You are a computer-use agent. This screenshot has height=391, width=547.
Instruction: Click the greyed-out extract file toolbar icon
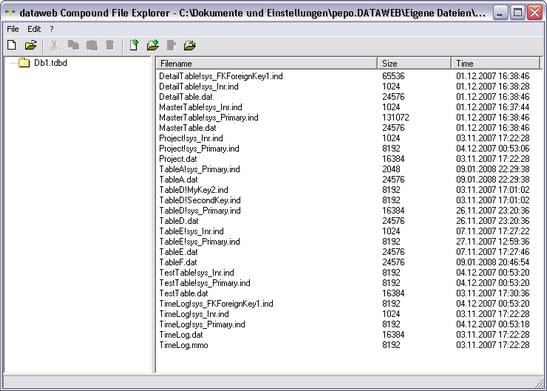(x=171, y=45)
